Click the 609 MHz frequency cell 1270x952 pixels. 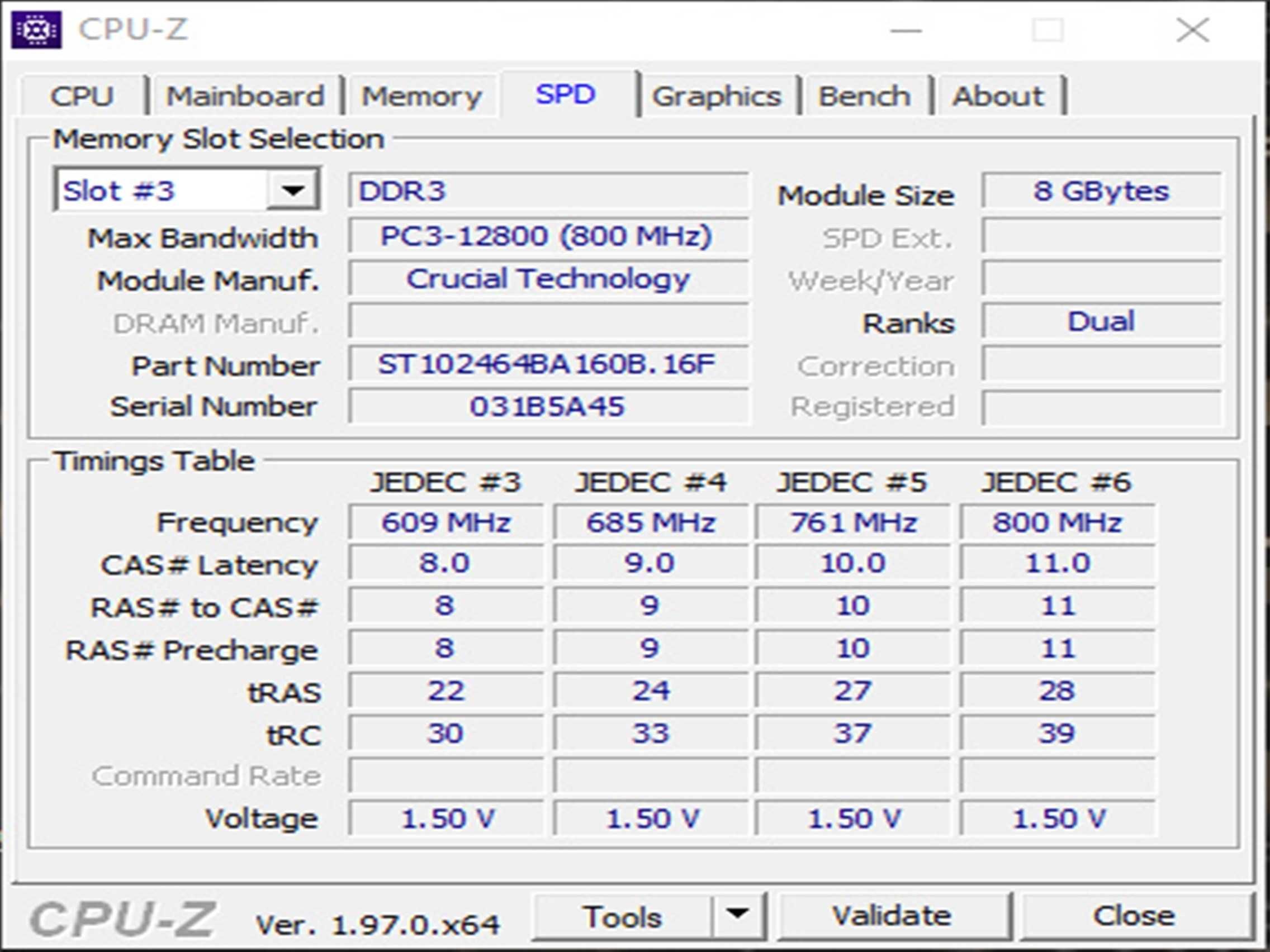click(446, 522)
